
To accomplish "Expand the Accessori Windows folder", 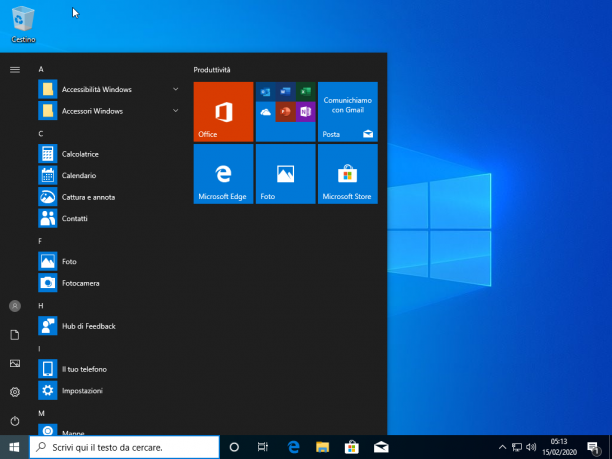I will (x=108, y=111).
